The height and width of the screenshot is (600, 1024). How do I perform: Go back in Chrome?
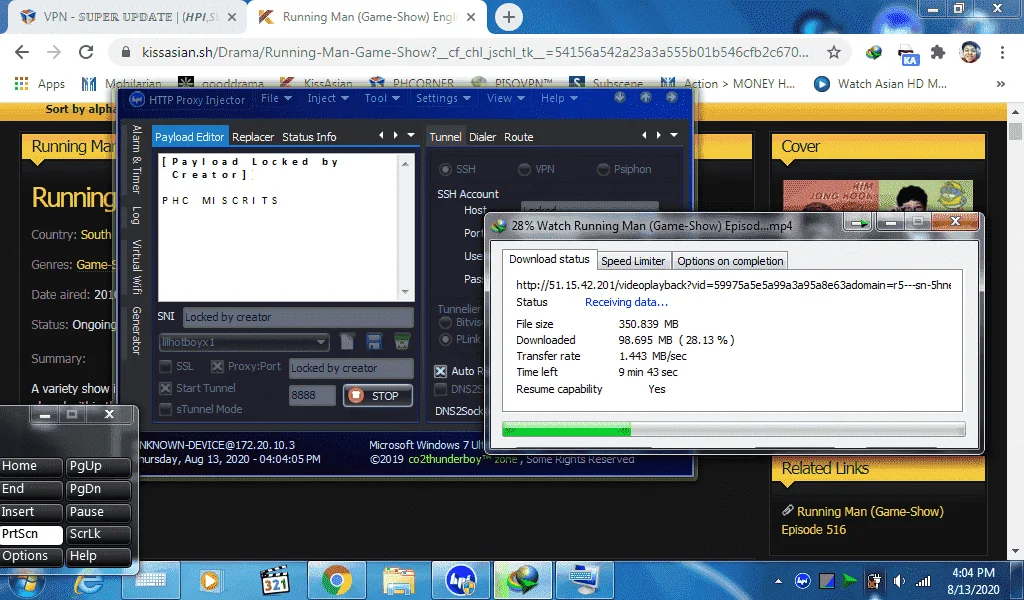click(x=22, y=52)
